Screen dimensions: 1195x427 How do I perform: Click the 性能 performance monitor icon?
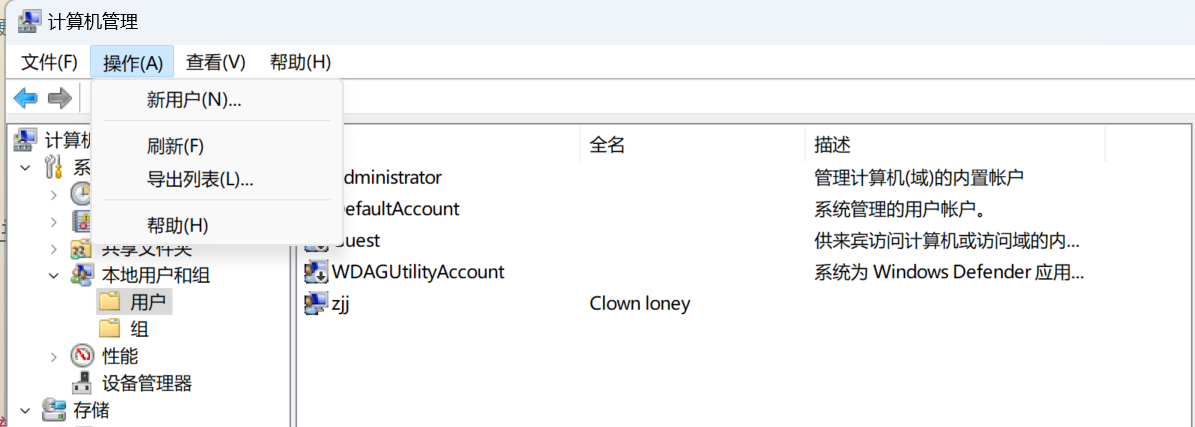(83, 356)
